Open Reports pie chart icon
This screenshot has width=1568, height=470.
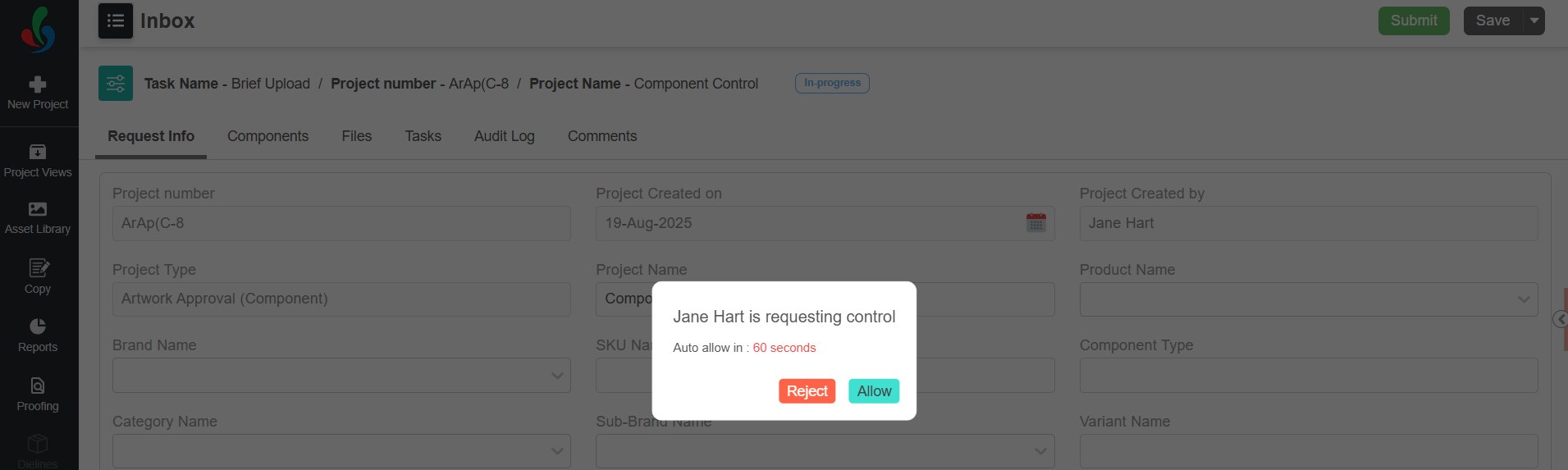pyautogui.click(x=38, y=326)
